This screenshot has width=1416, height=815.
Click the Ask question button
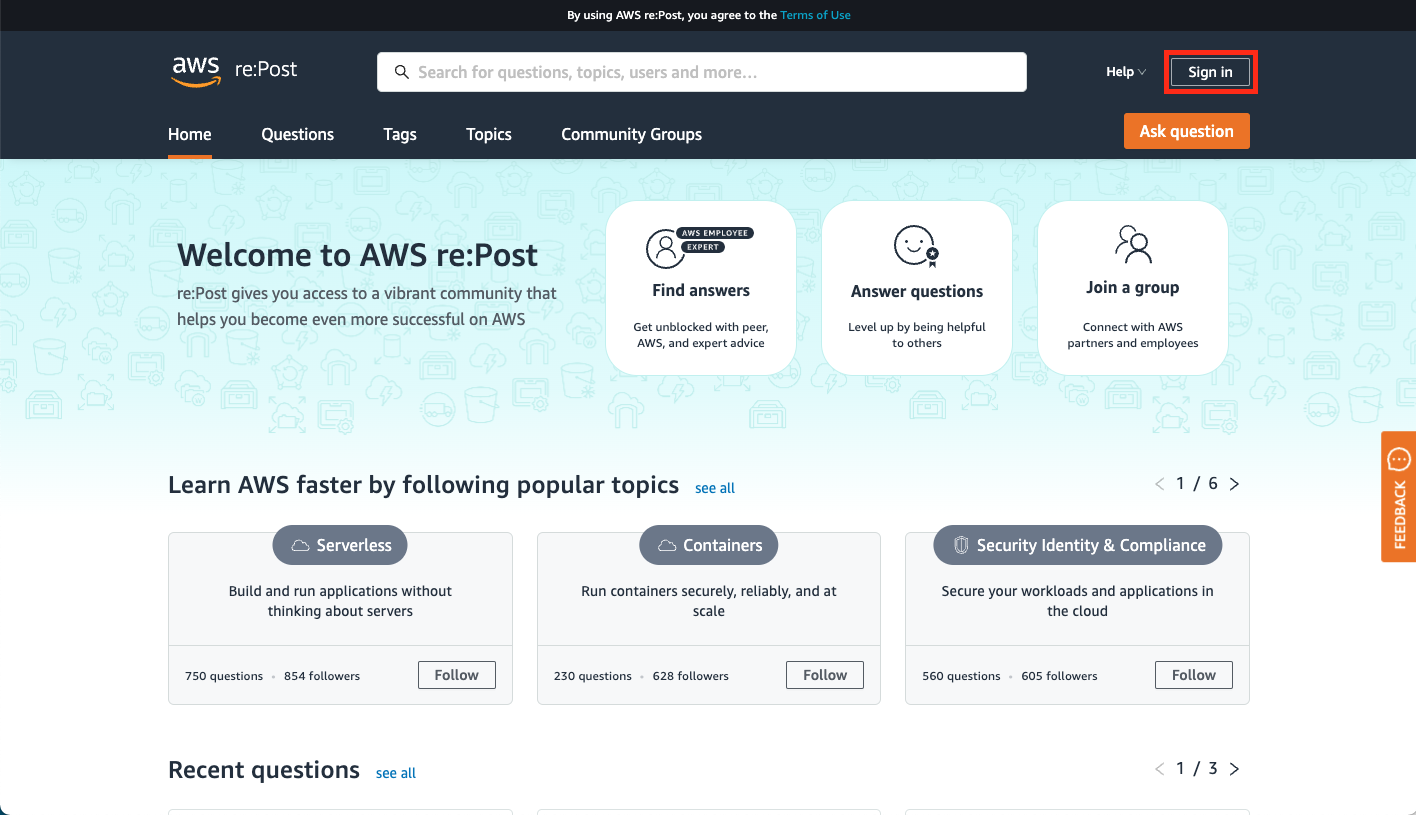click(1187, 131)
